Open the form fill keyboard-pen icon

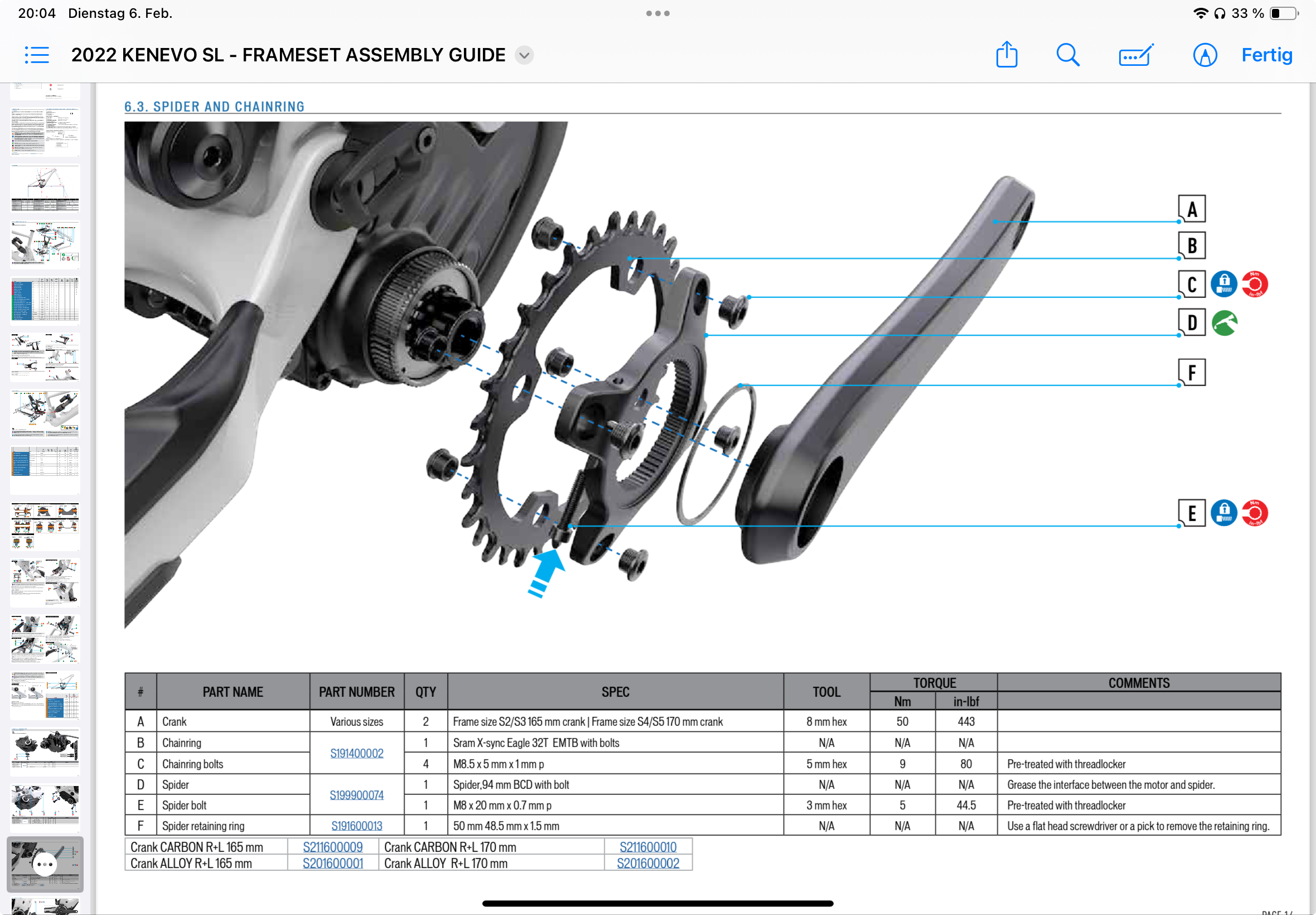coord(1136,55)
